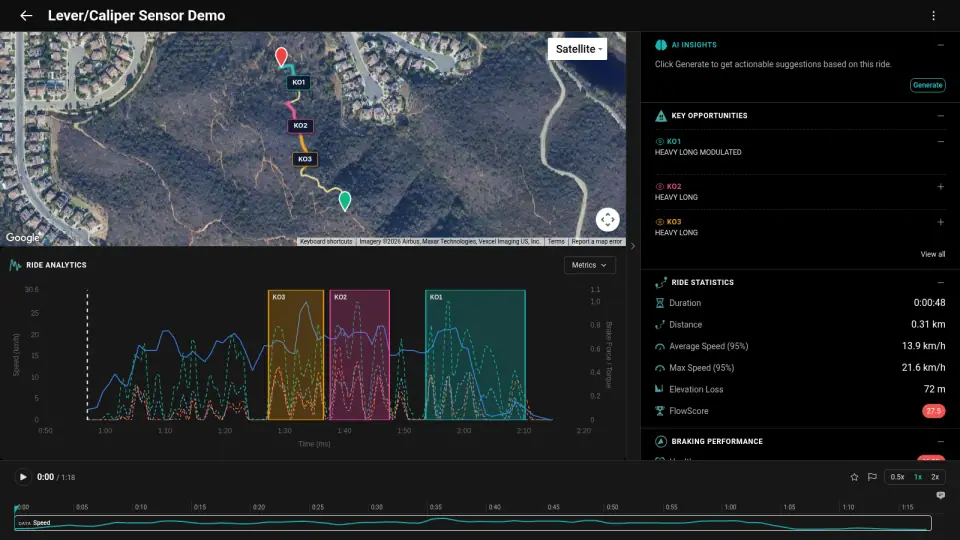The image size is (960, 540).
Task: Click Report a map error link
Action: [596, 242]
